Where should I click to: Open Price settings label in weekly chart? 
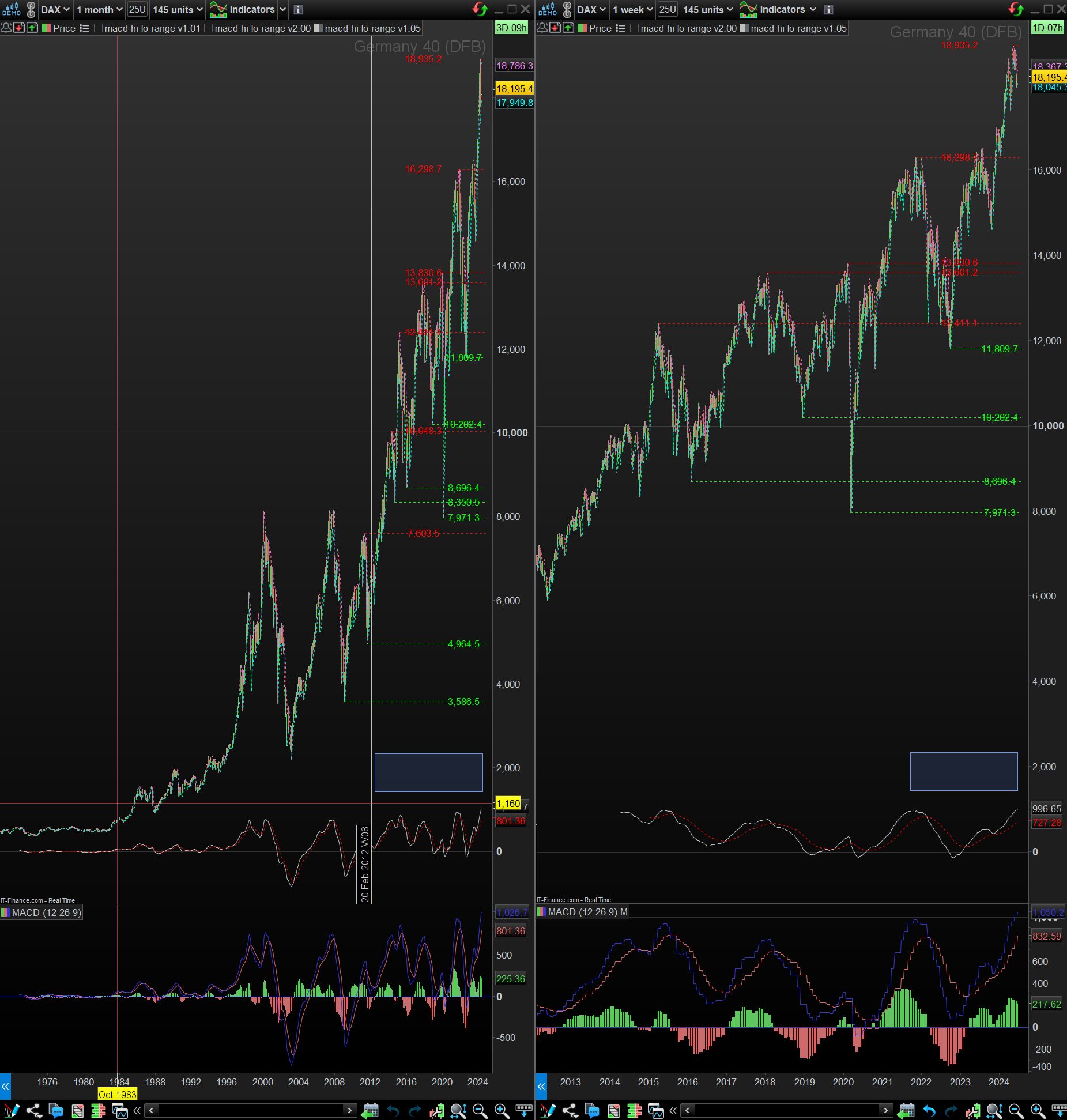pos(595,28)
